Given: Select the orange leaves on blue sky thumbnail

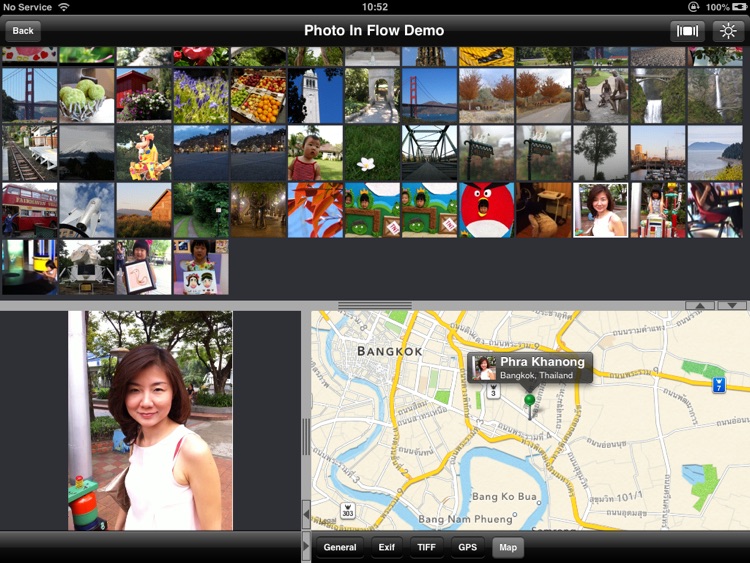Looking at the screenshot, I should click(315, 210).
